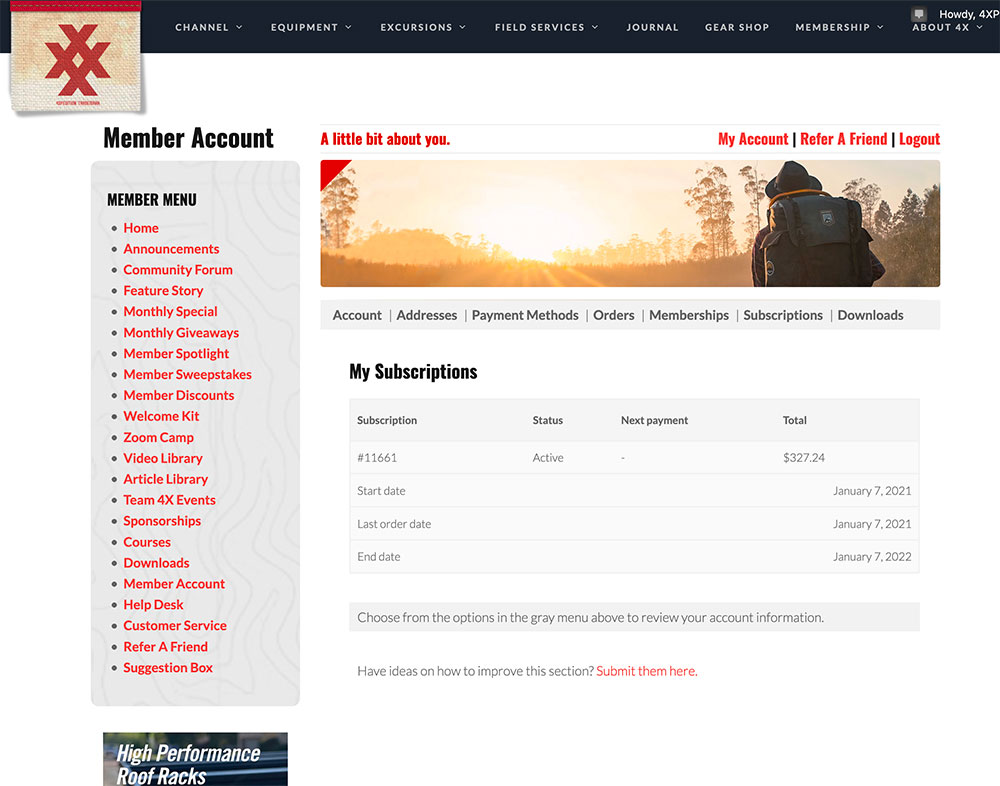The image size is (1000, 786).
Task: Expand the Channel menu
Action: tap(209, 27)
